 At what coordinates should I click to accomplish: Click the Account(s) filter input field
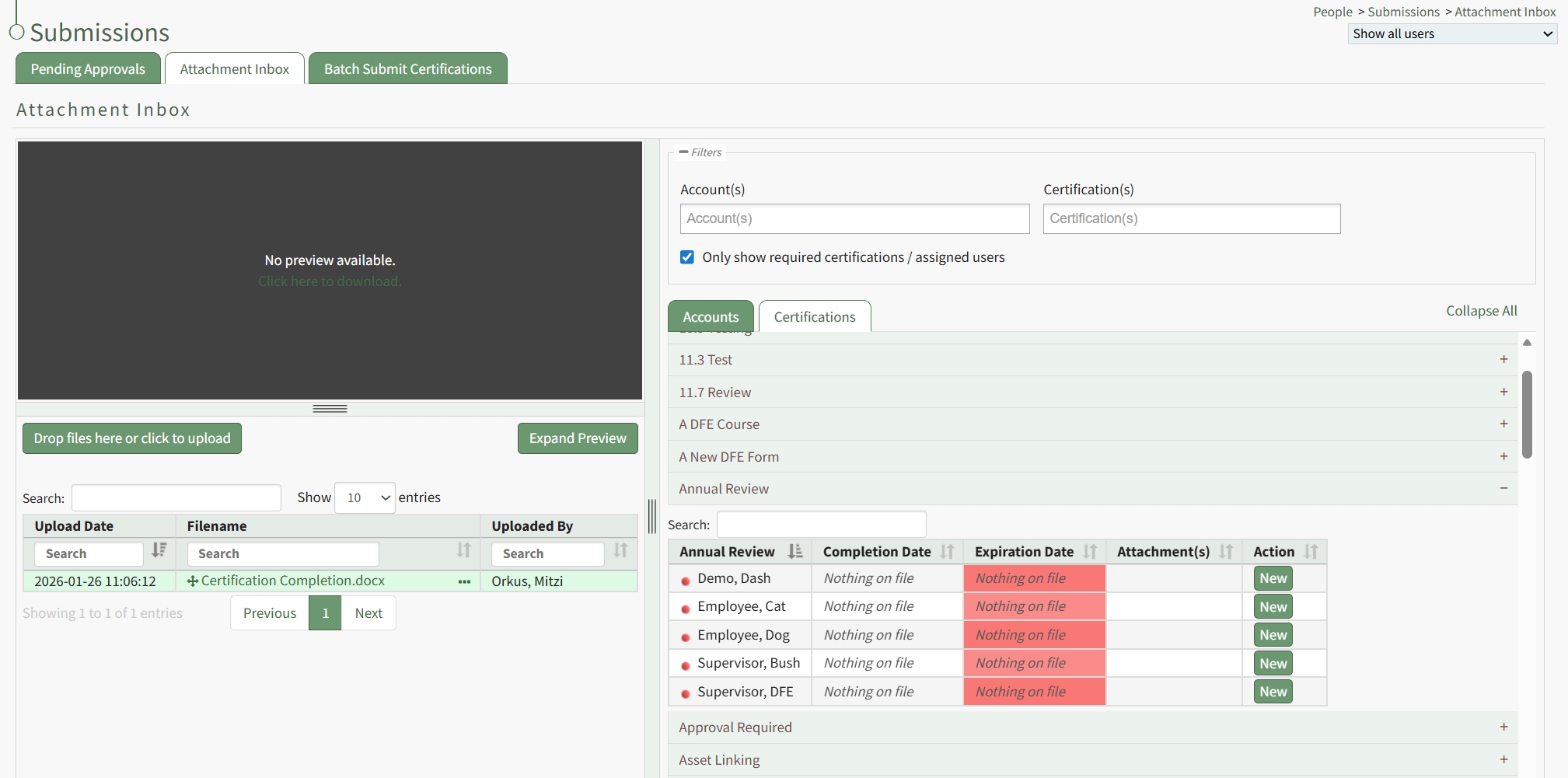854,219
